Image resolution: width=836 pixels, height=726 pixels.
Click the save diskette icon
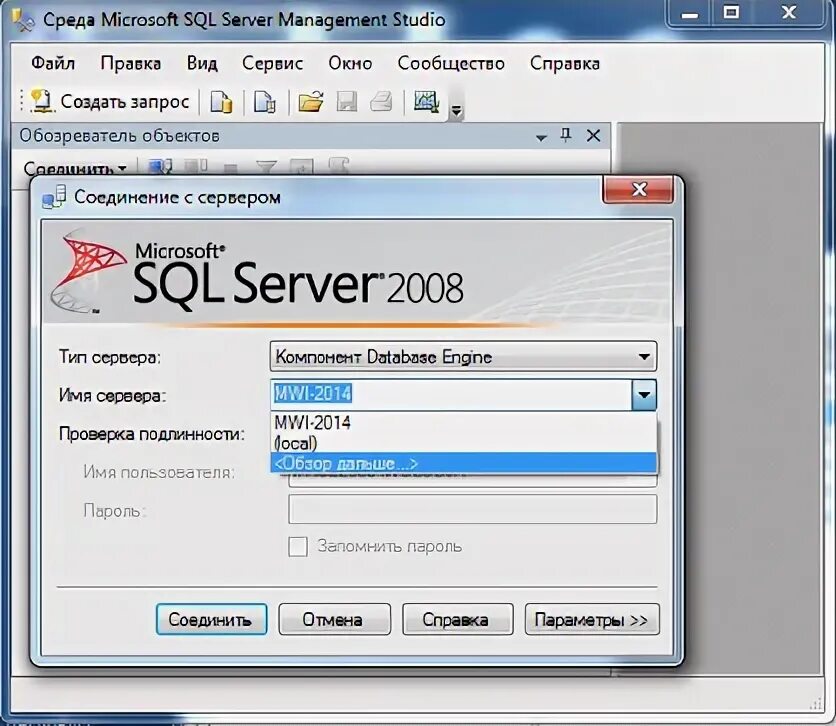coord(347,101)
